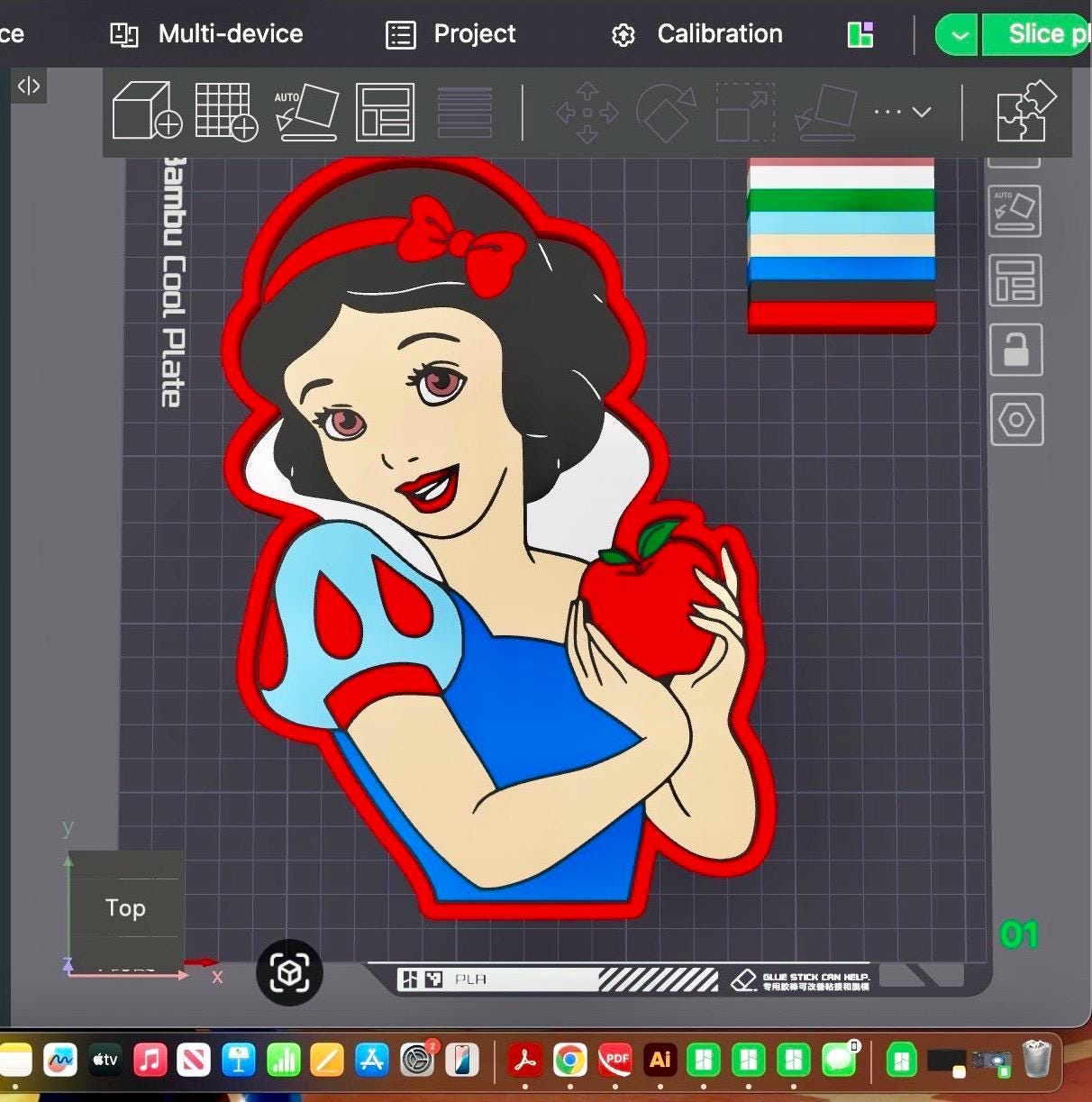Image resolution: width=1092 pixels, height=1102 pixels.
Task: Open Numbers from the dock
Action: [283, 1061]
